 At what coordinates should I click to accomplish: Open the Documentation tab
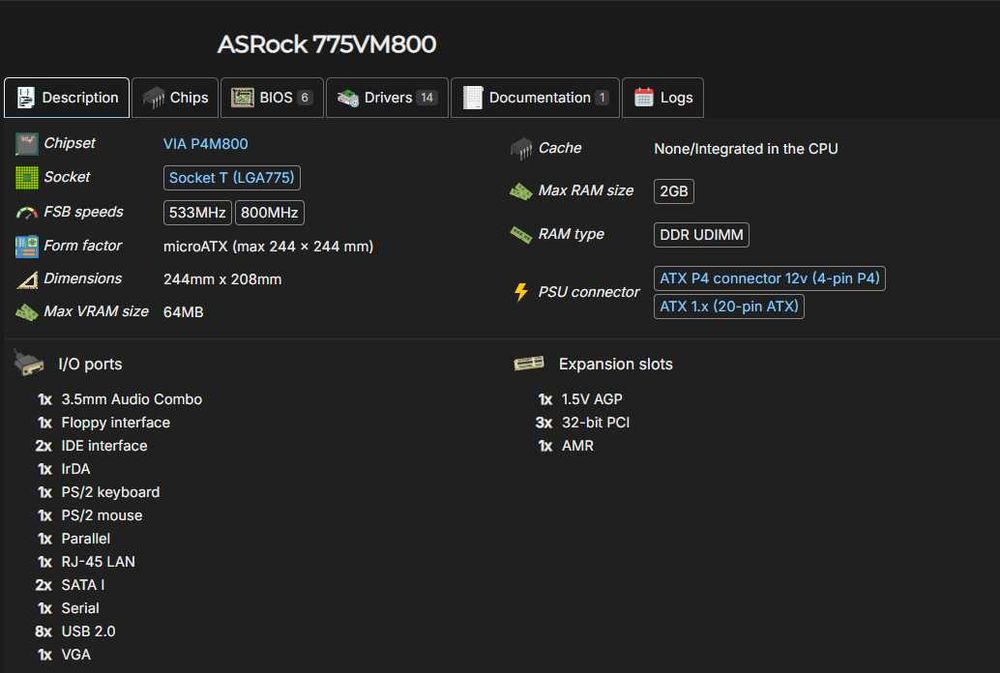(x=535, y=98)
